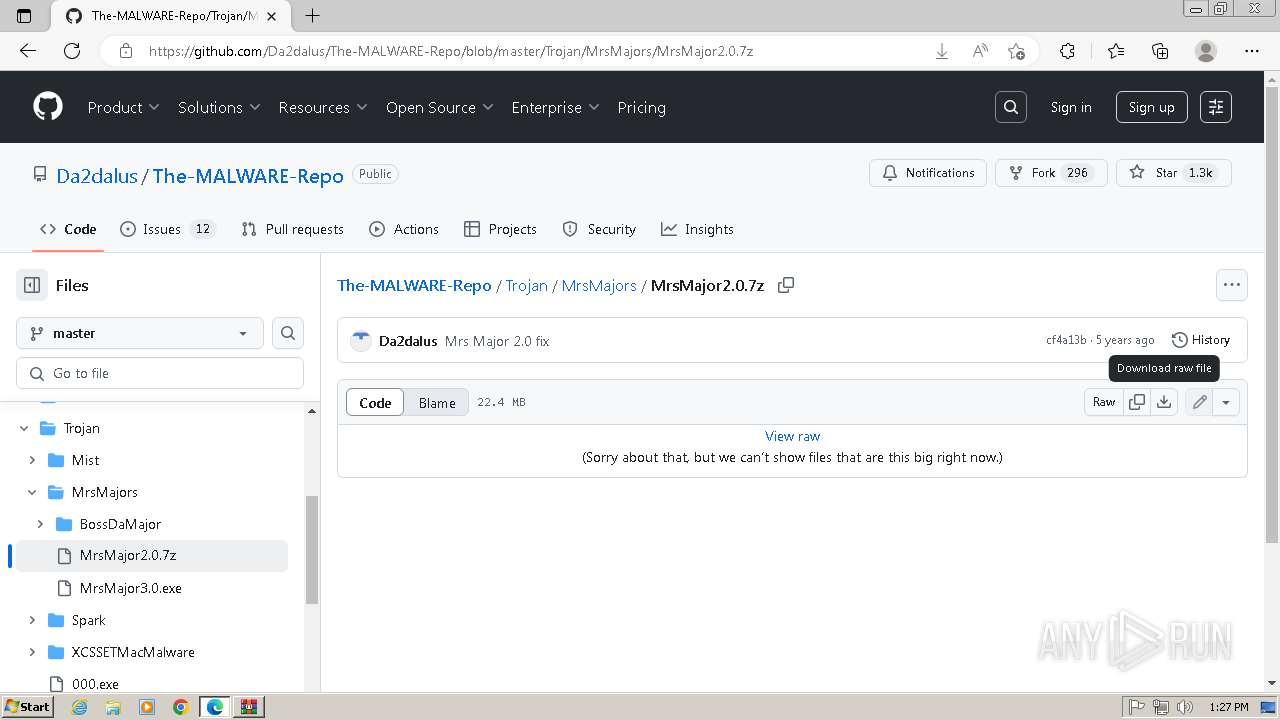Click the Sign in link

tap(1071, 107)
